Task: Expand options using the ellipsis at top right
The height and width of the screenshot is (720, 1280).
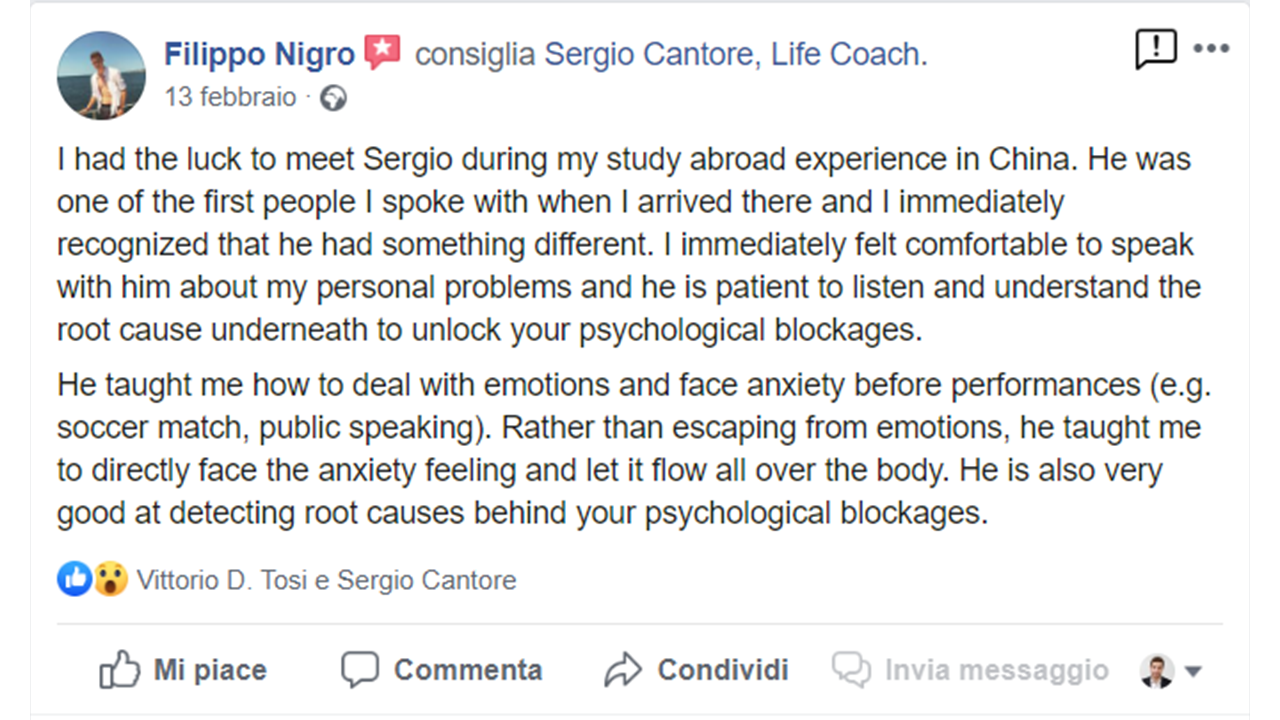Action: click(x=1212, y=47)
